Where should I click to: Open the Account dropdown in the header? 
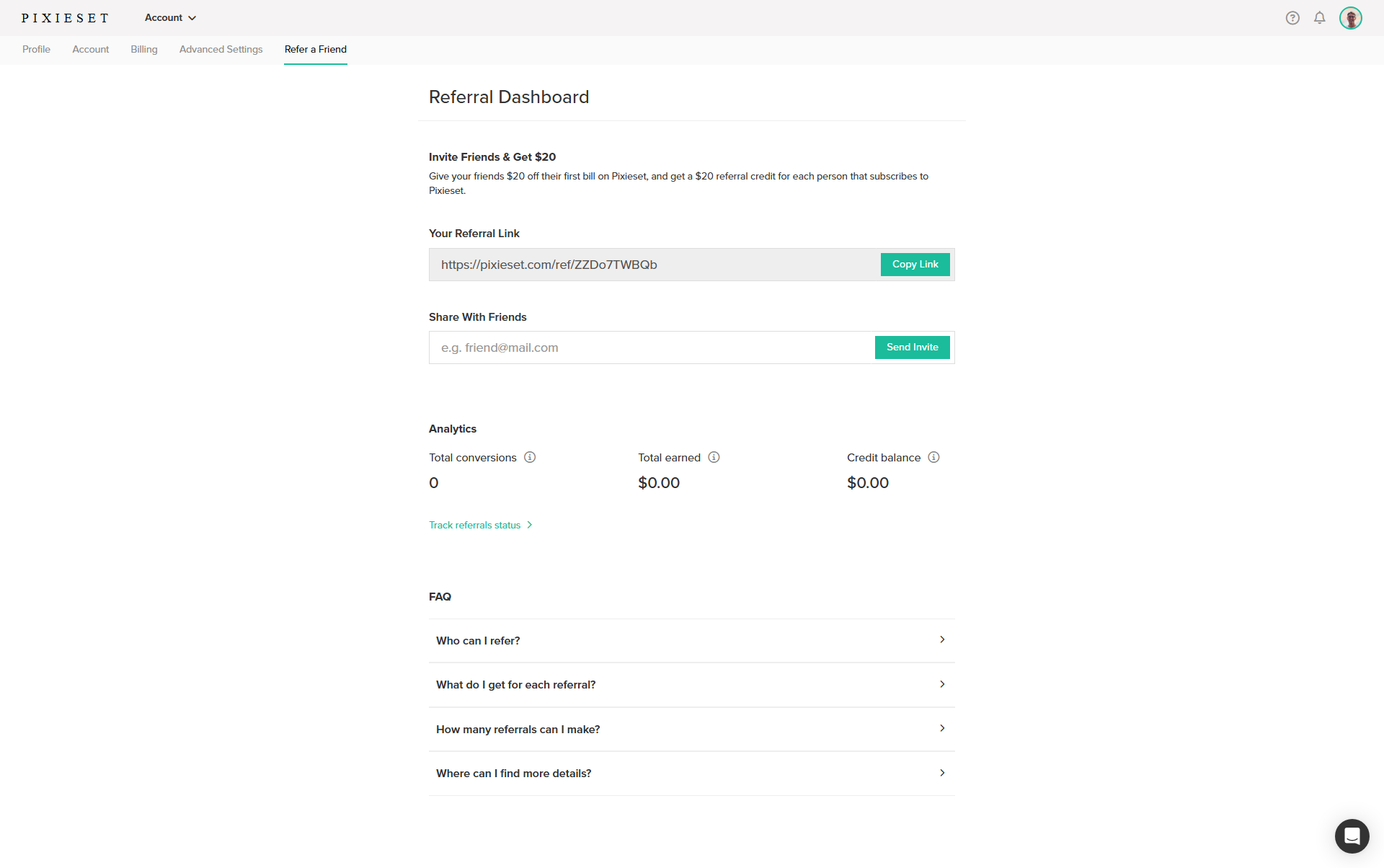170,18
